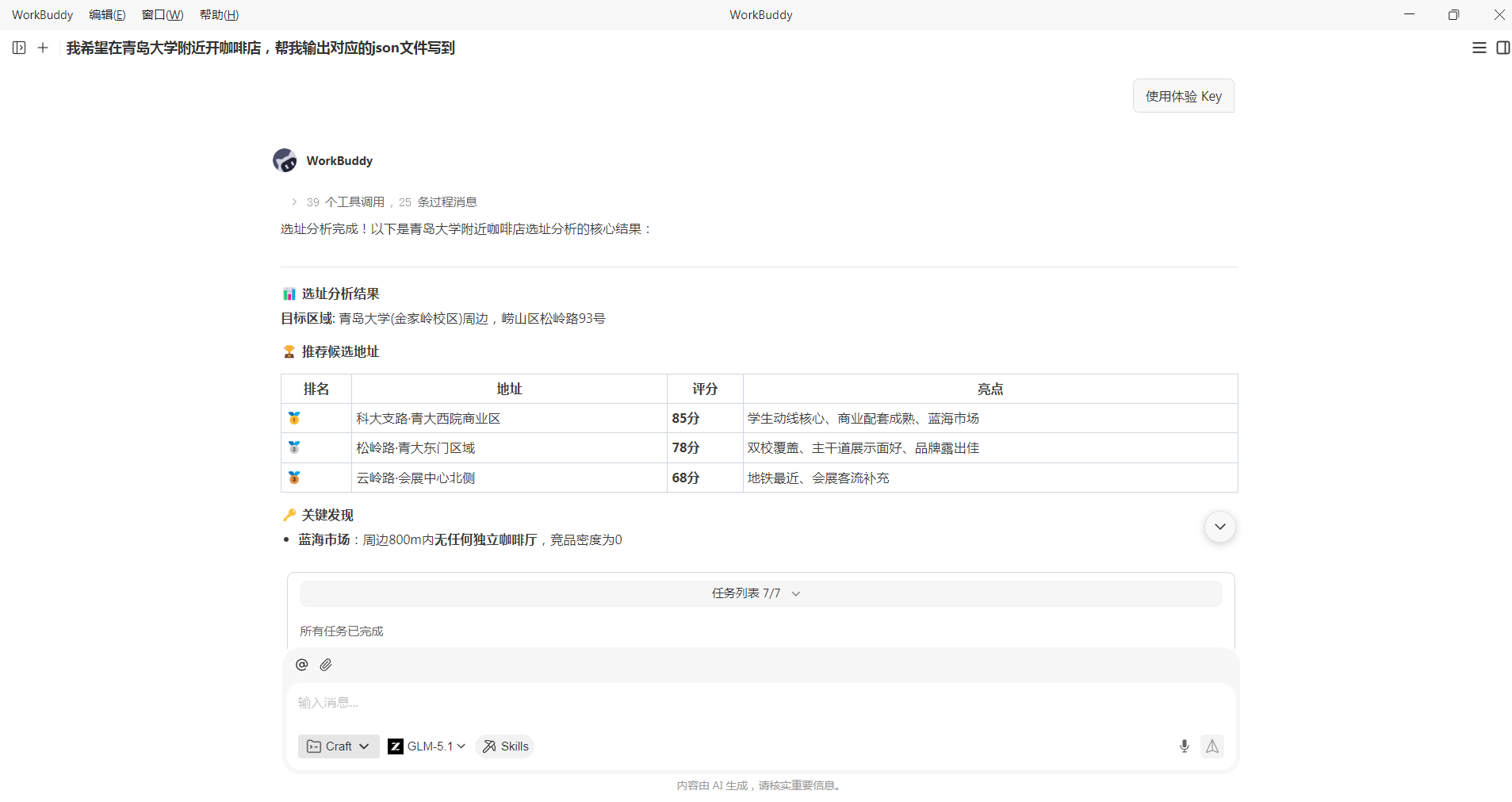
Task: Click the @ mention icon
Action: 301,665
